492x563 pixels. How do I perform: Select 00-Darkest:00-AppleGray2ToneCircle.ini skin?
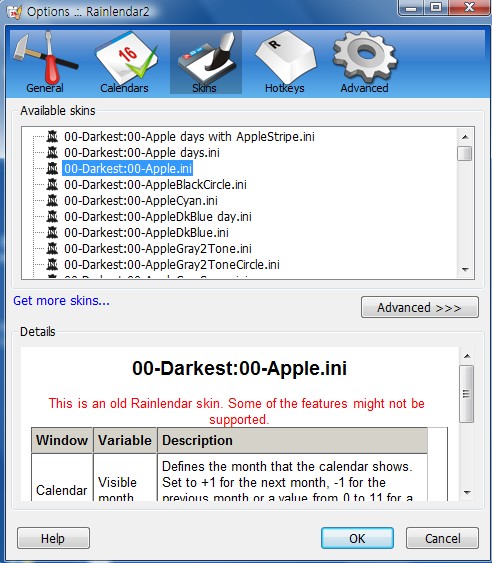(172, 265)
